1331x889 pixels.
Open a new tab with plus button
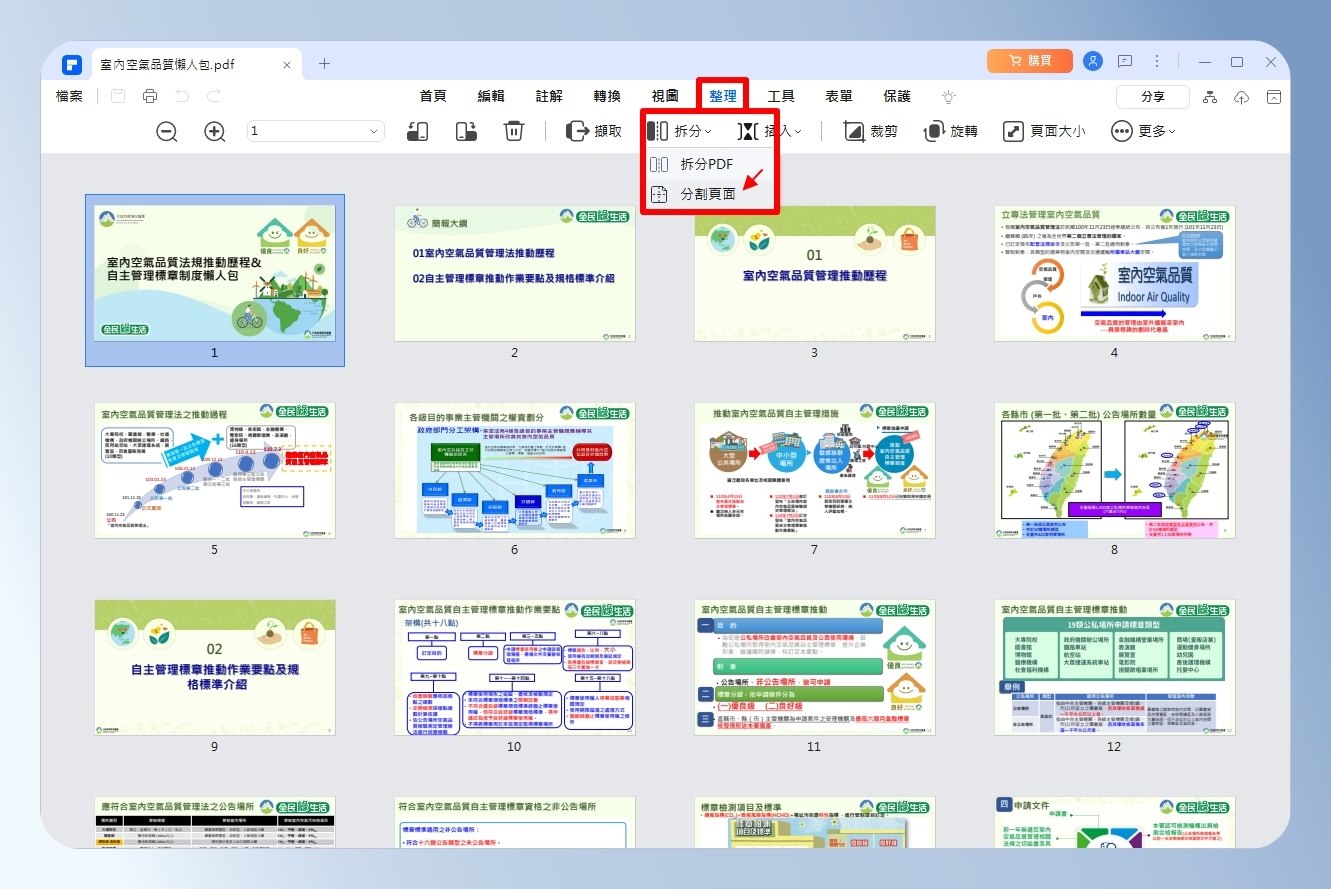click(324, 63)
